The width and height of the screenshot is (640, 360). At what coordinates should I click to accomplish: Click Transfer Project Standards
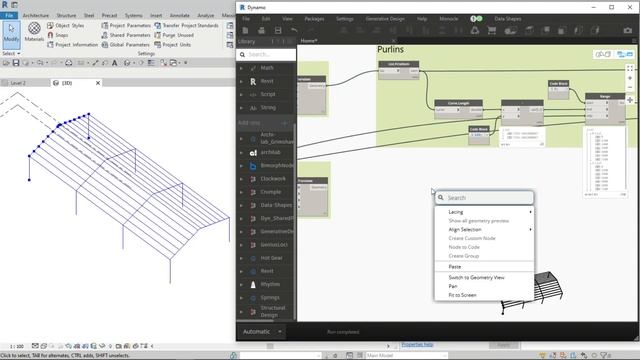pos(186,25)
